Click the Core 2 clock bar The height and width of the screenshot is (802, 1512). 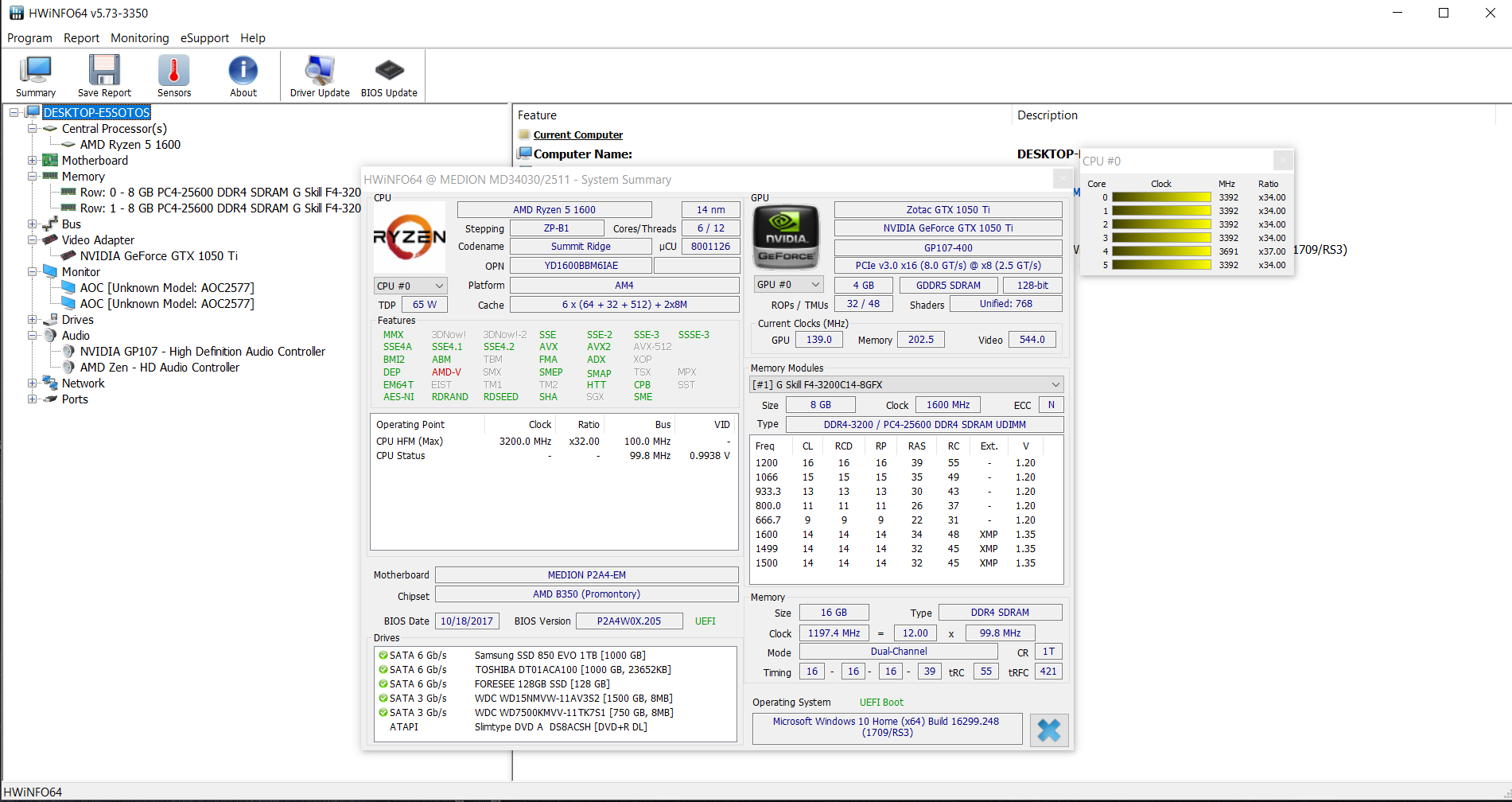coord(1161,224)
